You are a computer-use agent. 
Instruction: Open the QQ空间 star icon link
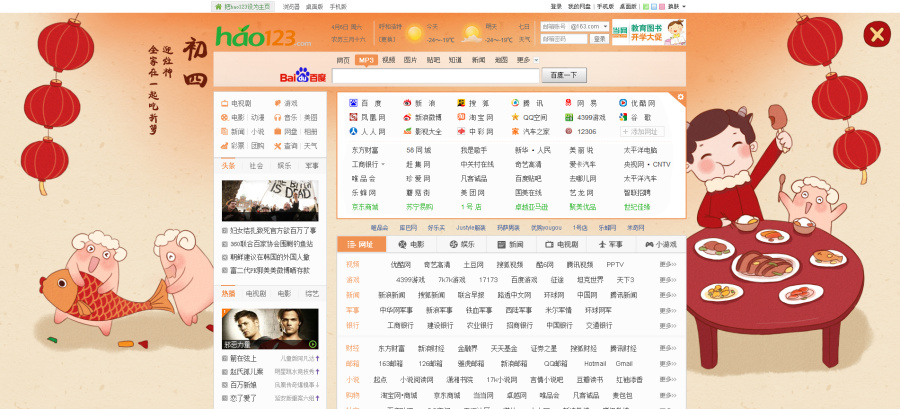point(515,117)
